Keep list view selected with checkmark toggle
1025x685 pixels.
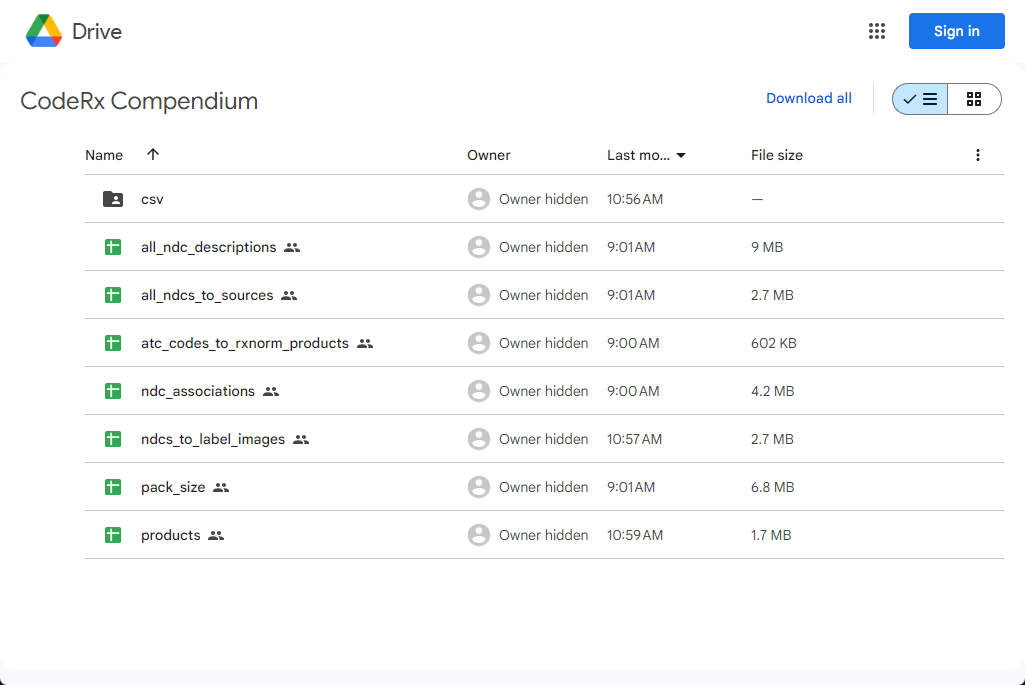click(920, 98)
